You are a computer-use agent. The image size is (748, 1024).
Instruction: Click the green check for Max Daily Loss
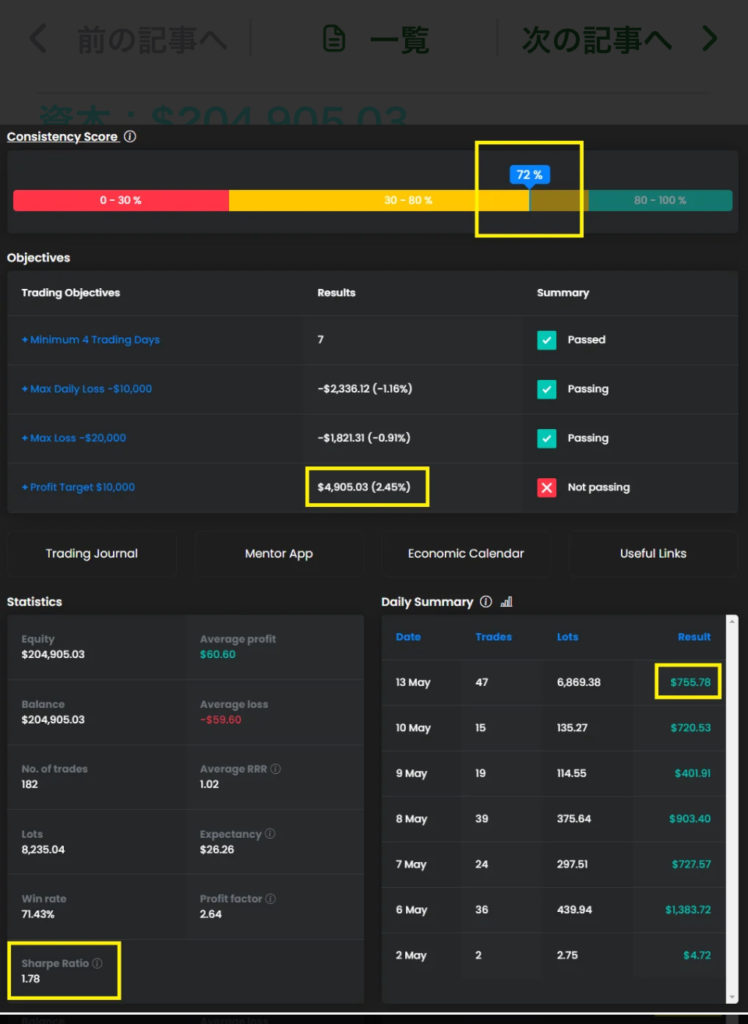(x=546, y=389)
